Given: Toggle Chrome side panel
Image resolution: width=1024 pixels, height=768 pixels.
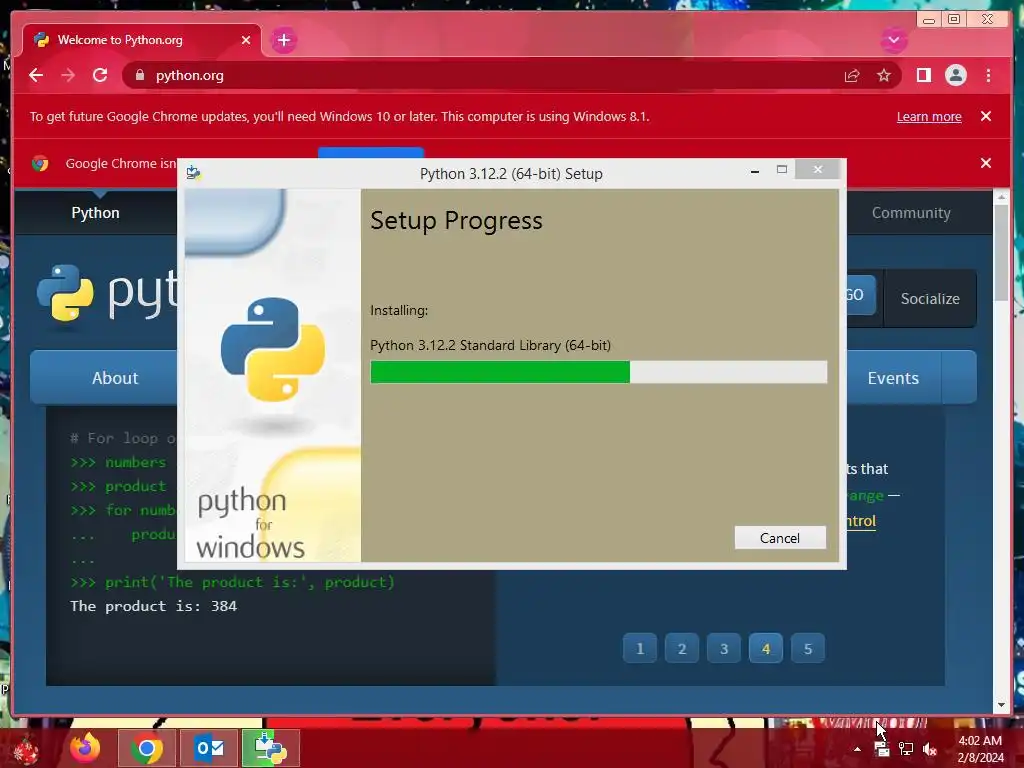Looking at the screenshot, I should (x=923, y=76).
